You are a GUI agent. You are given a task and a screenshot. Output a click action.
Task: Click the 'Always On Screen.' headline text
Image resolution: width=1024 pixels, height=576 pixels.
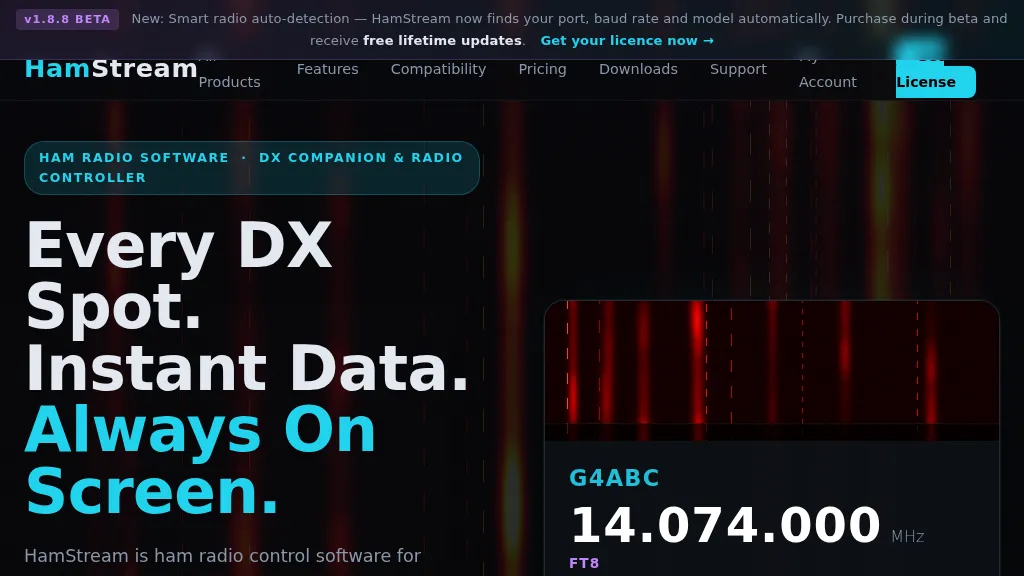coord(200,460)
